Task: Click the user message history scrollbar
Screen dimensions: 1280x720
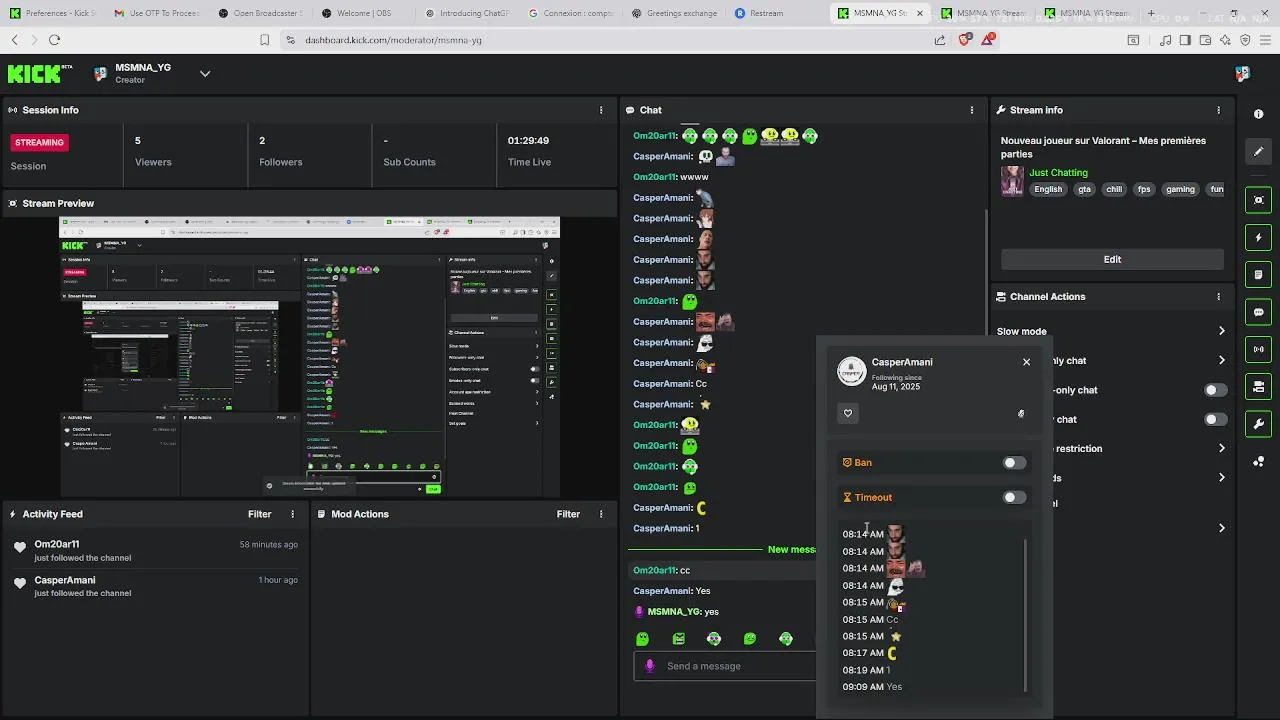Action: coord(1025,615)
